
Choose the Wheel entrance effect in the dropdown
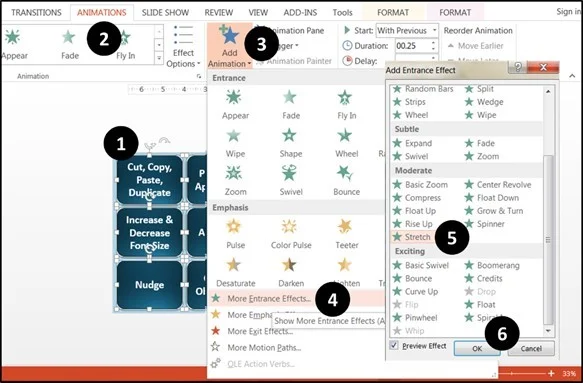[x=346, y=143]
